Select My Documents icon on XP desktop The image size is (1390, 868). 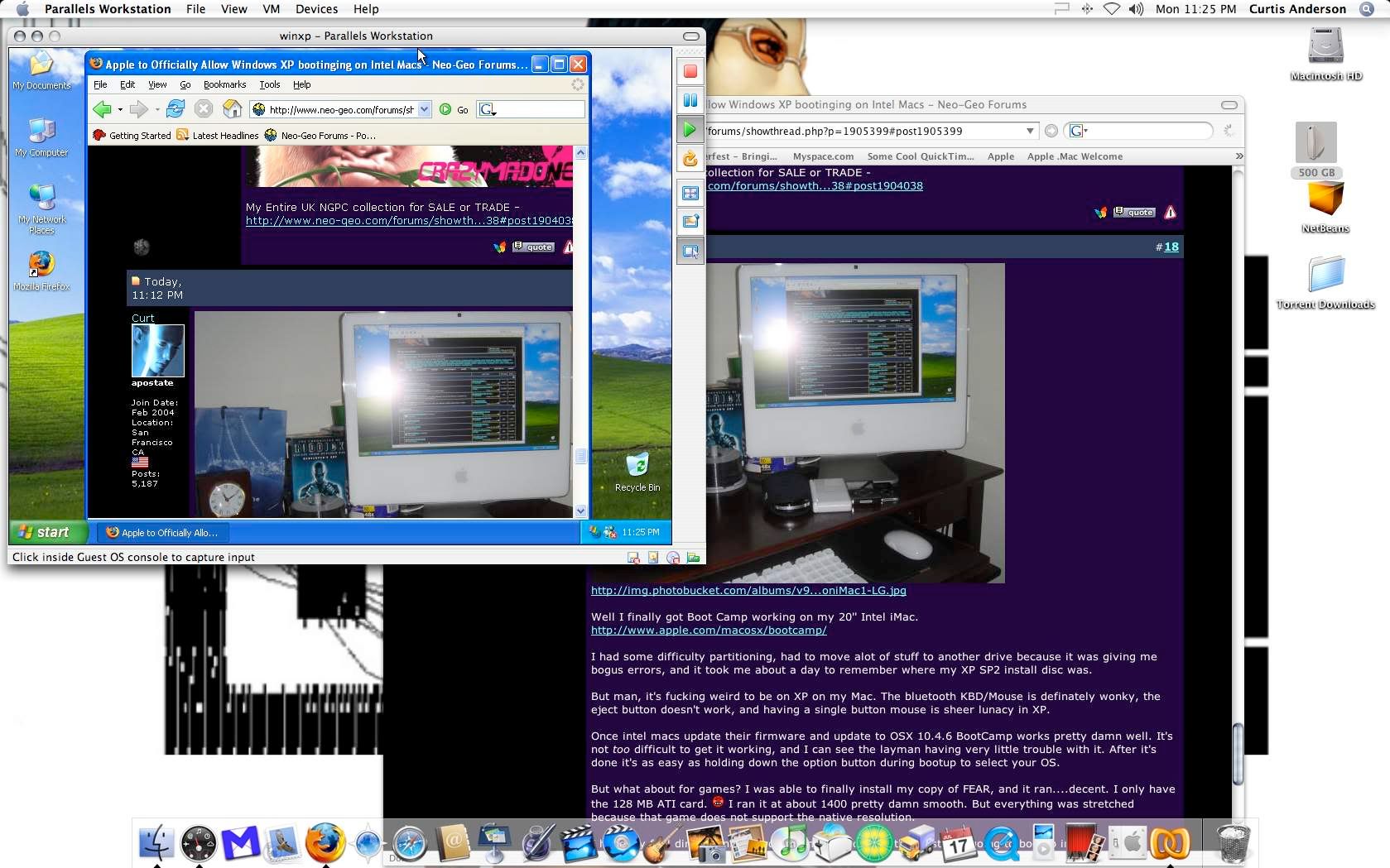click(x=41, y=70)
